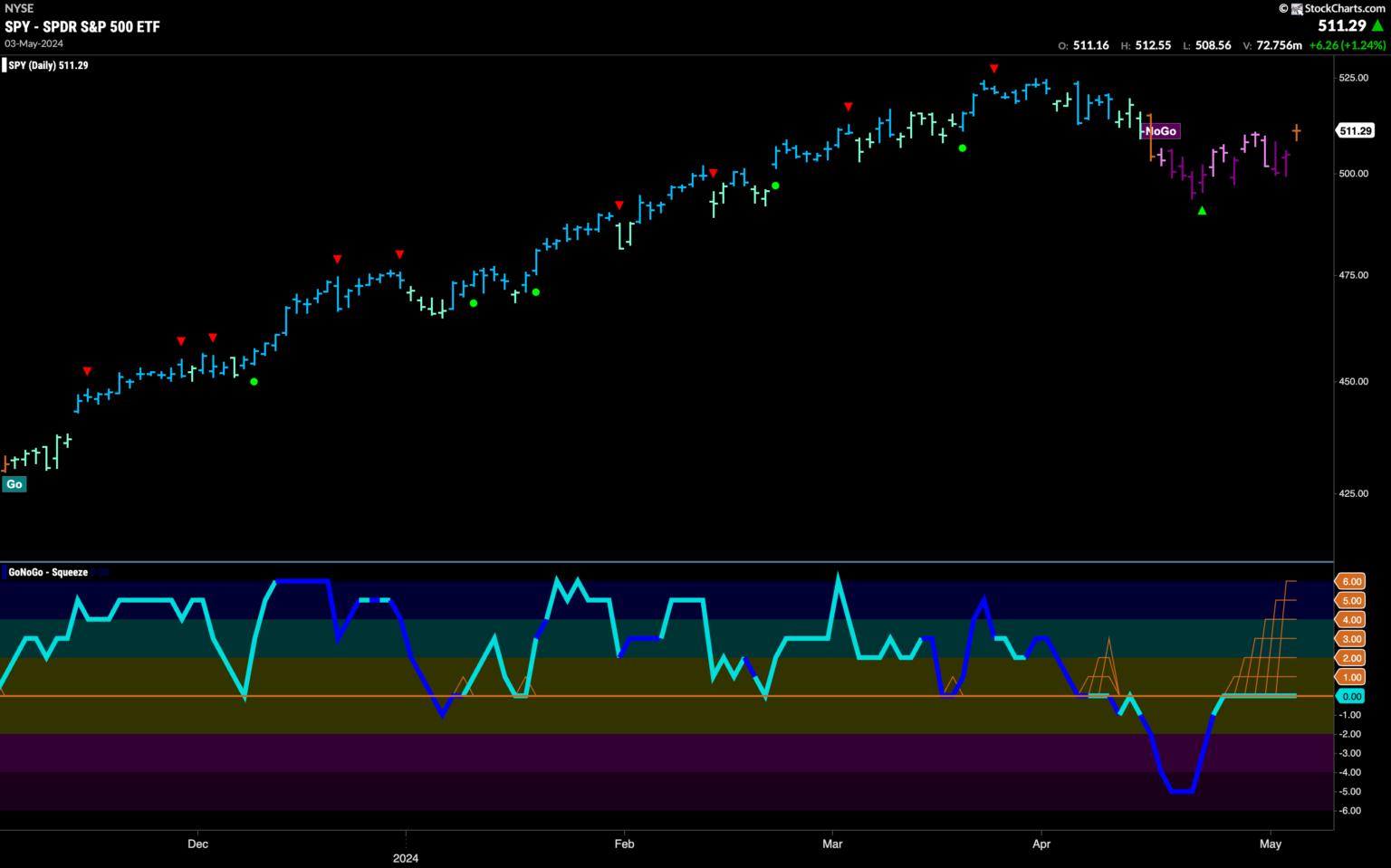
Task: Click the white legend swatch beside SPY (Daily)
Action: point(4,65)
